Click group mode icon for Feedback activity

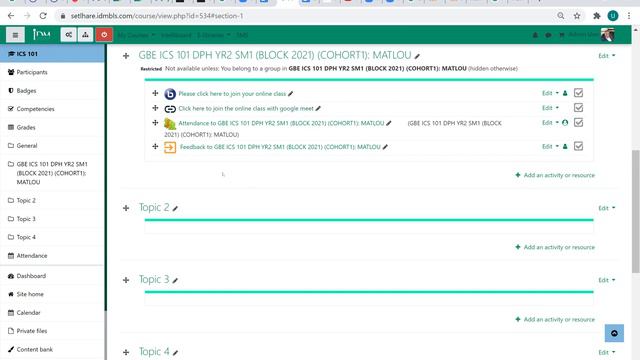coord(565,147)
